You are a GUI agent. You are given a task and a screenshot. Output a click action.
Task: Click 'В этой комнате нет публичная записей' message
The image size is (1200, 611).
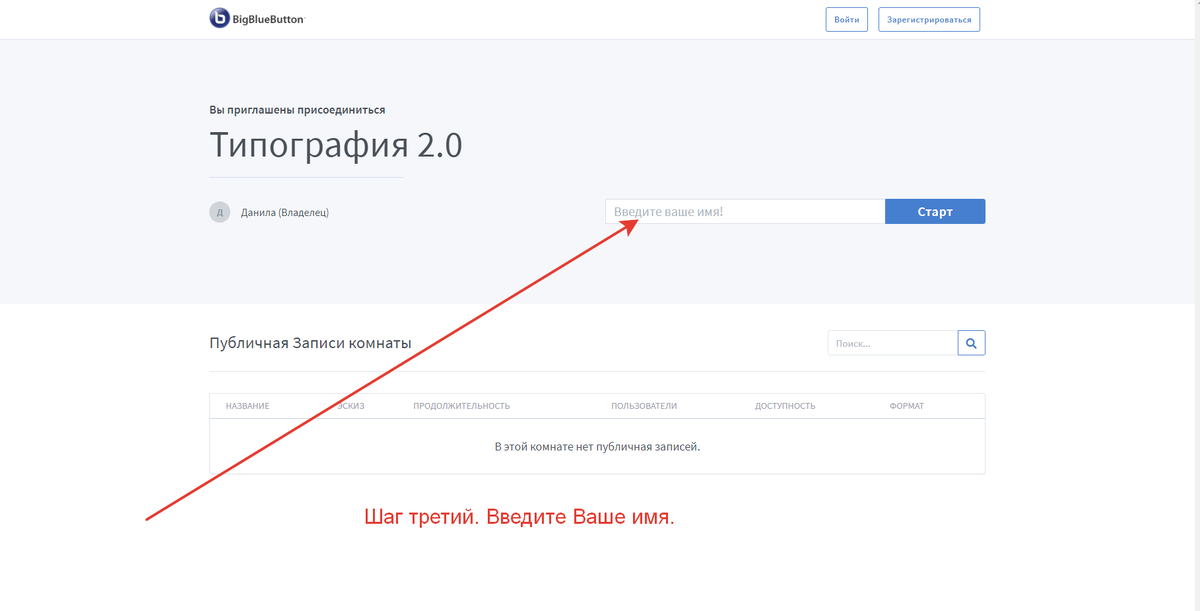tap(597, 446)
